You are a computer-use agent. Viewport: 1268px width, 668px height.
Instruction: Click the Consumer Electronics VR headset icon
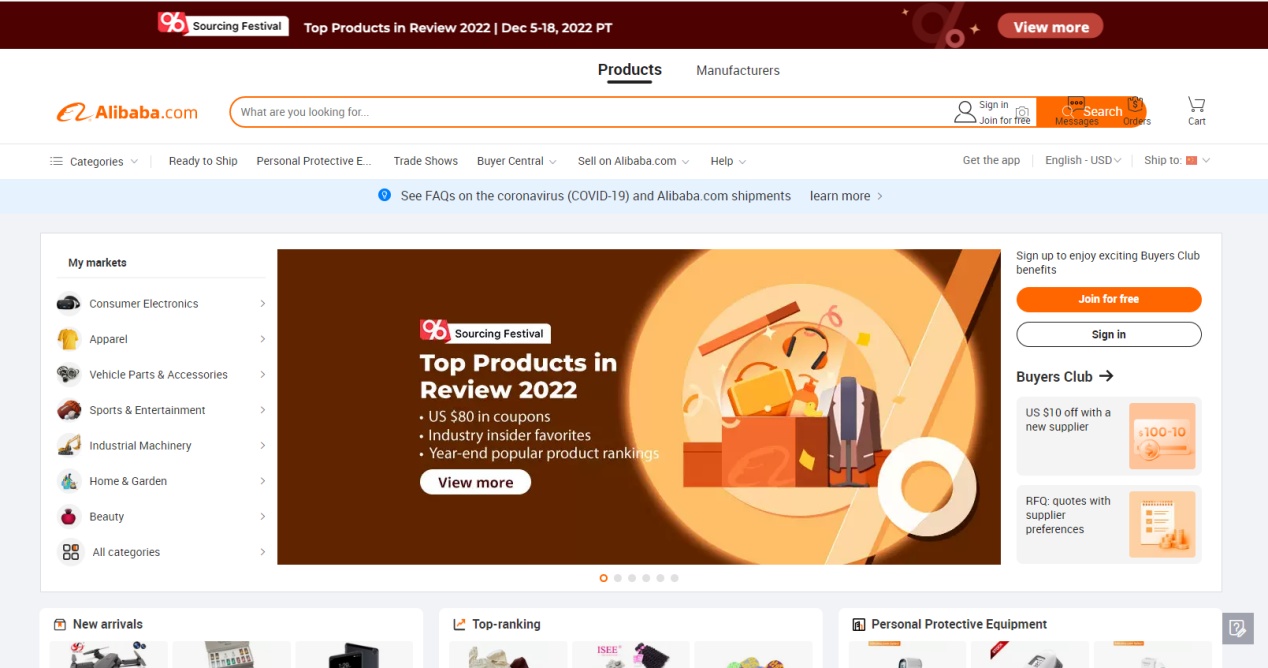pyautogui.click(x=69, y=303)
